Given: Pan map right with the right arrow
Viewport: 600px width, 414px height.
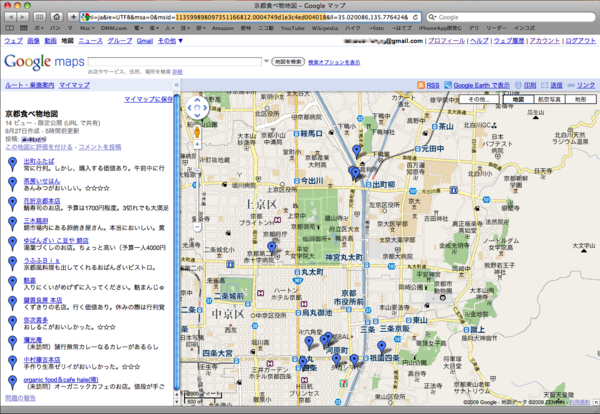Looking at the screenshot, I should pyautogui.click(x=205, y=108).
